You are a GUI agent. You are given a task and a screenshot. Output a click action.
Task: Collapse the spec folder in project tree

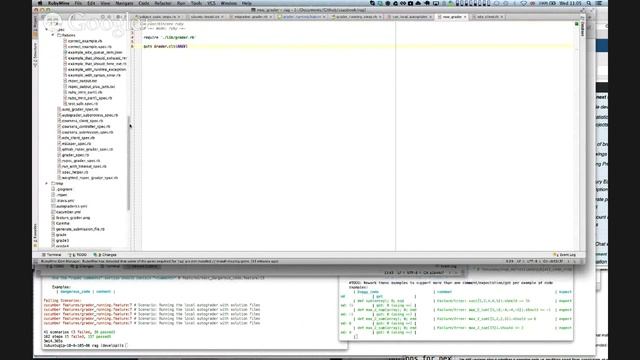pos(47,30)
